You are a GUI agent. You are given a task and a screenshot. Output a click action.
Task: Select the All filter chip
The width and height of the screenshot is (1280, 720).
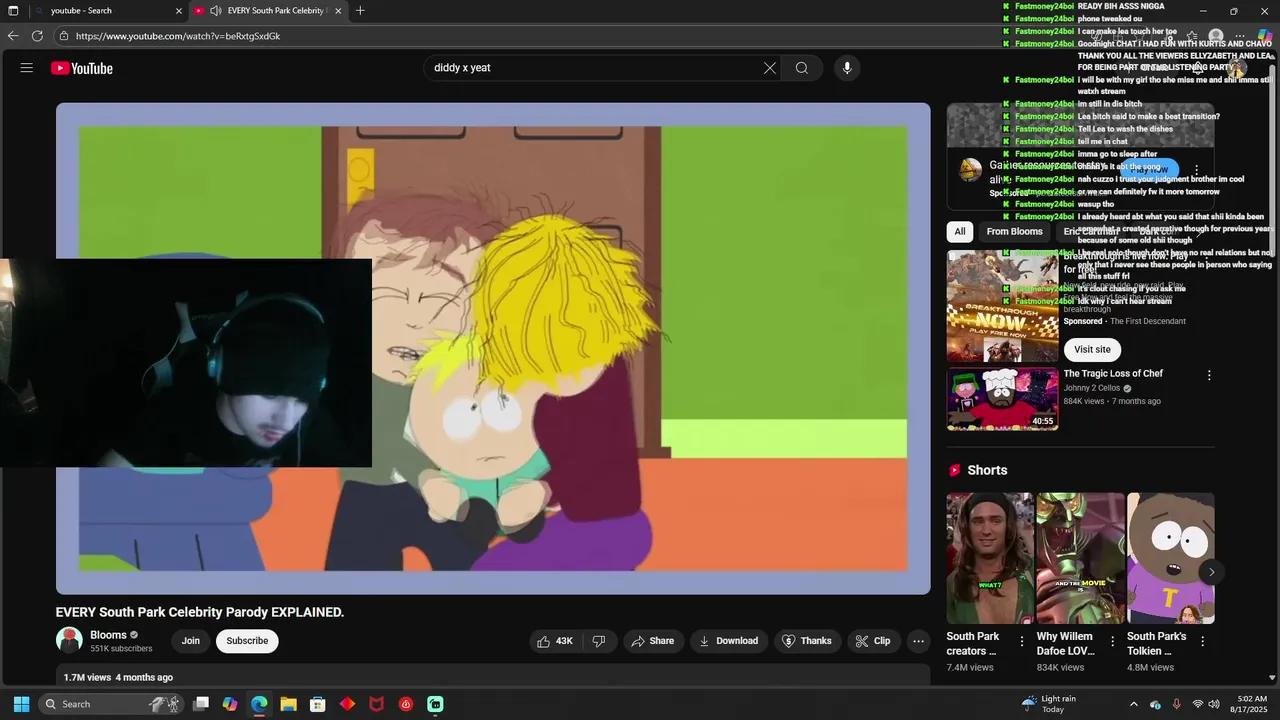point(960,231)
